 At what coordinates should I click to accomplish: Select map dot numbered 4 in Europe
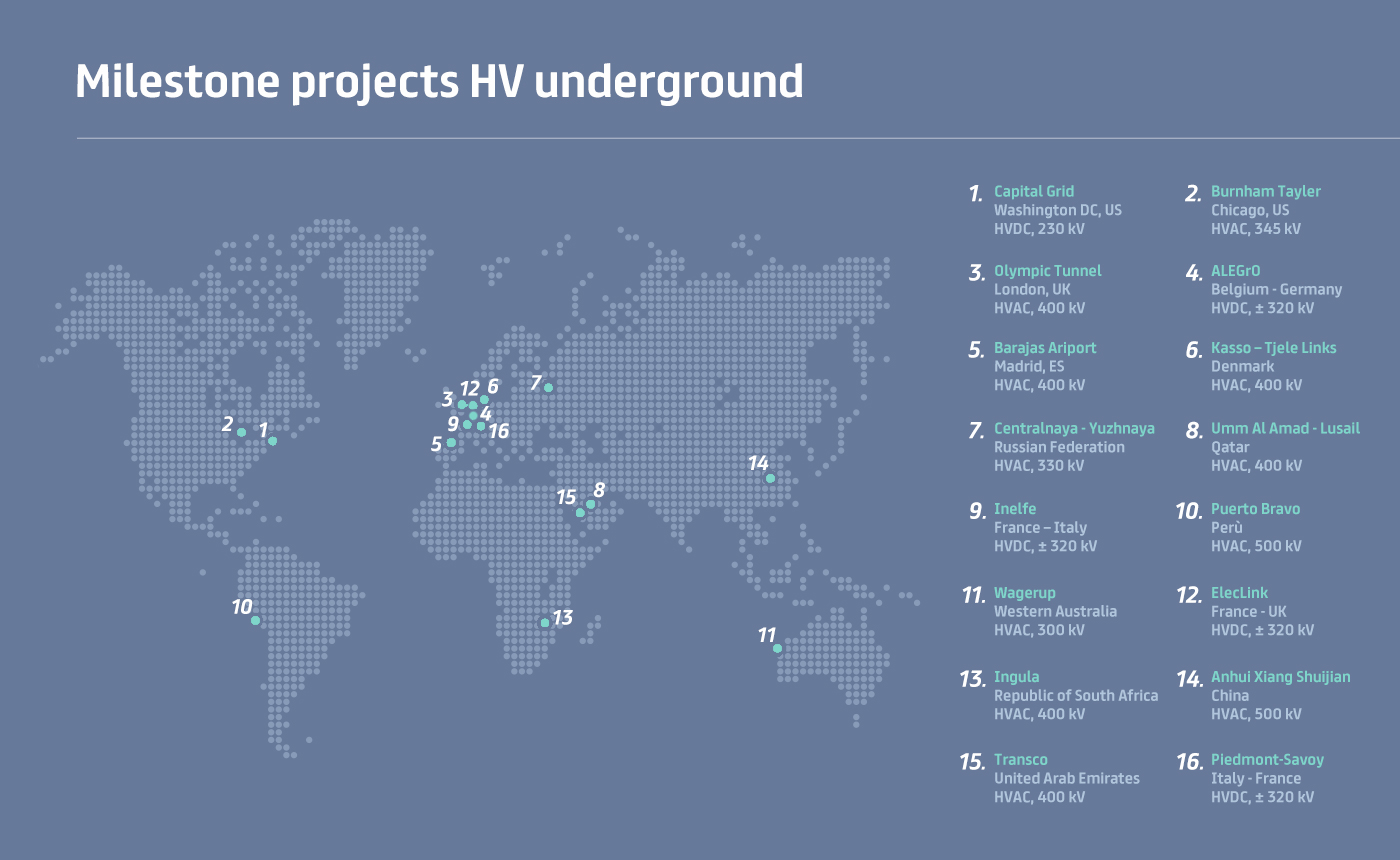pyautogui.click(x=473, y=416)
